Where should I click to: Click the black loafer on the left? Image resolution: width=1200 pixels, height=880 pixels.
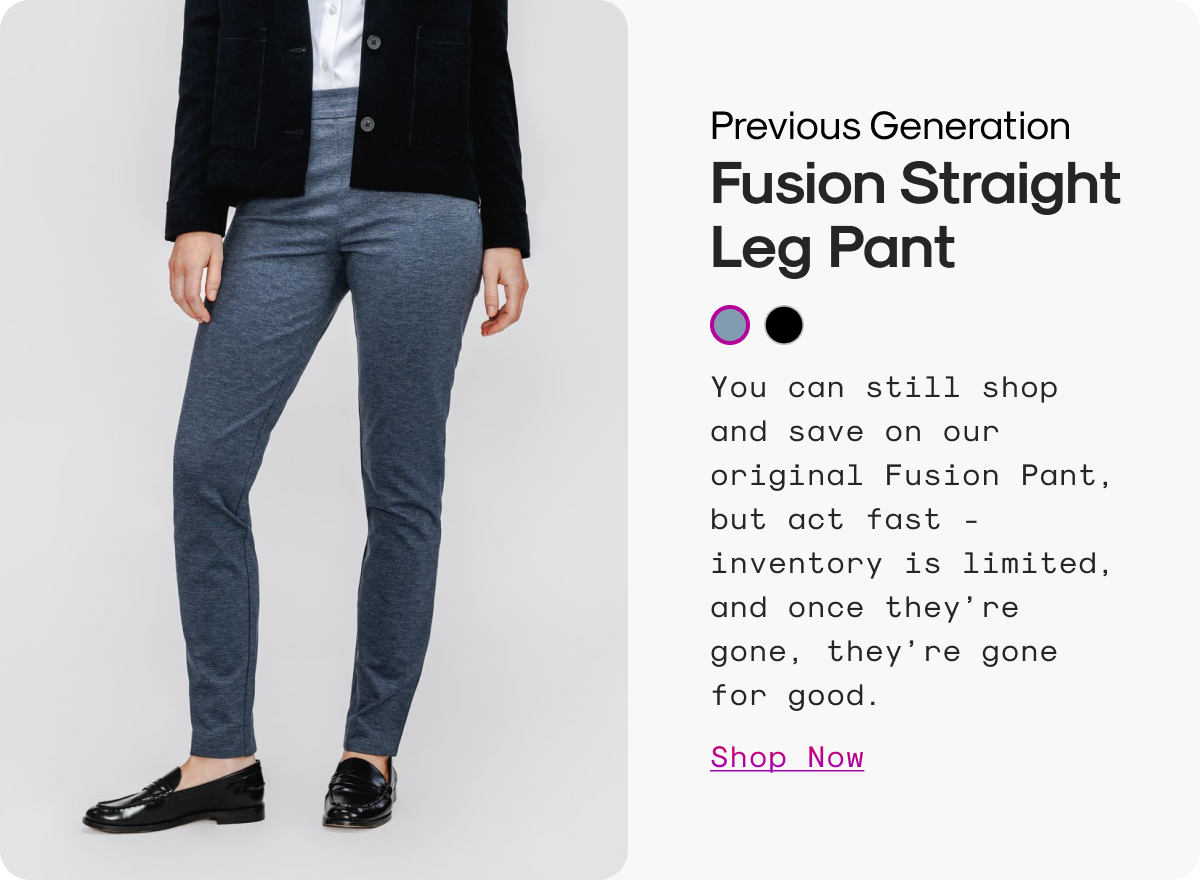[x=173, y=796]
